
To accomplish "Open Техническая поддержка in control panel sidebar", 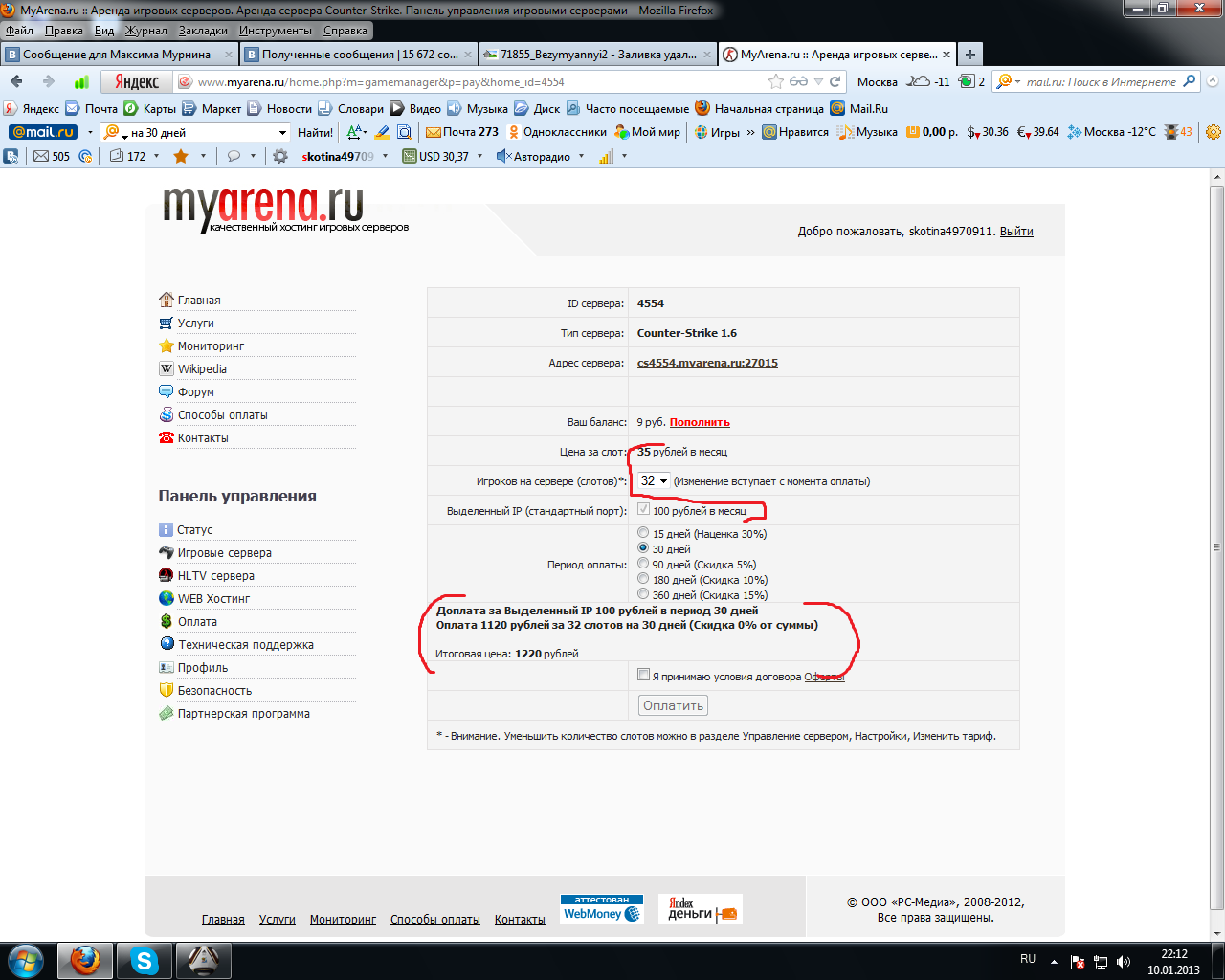I will (245, 645).
